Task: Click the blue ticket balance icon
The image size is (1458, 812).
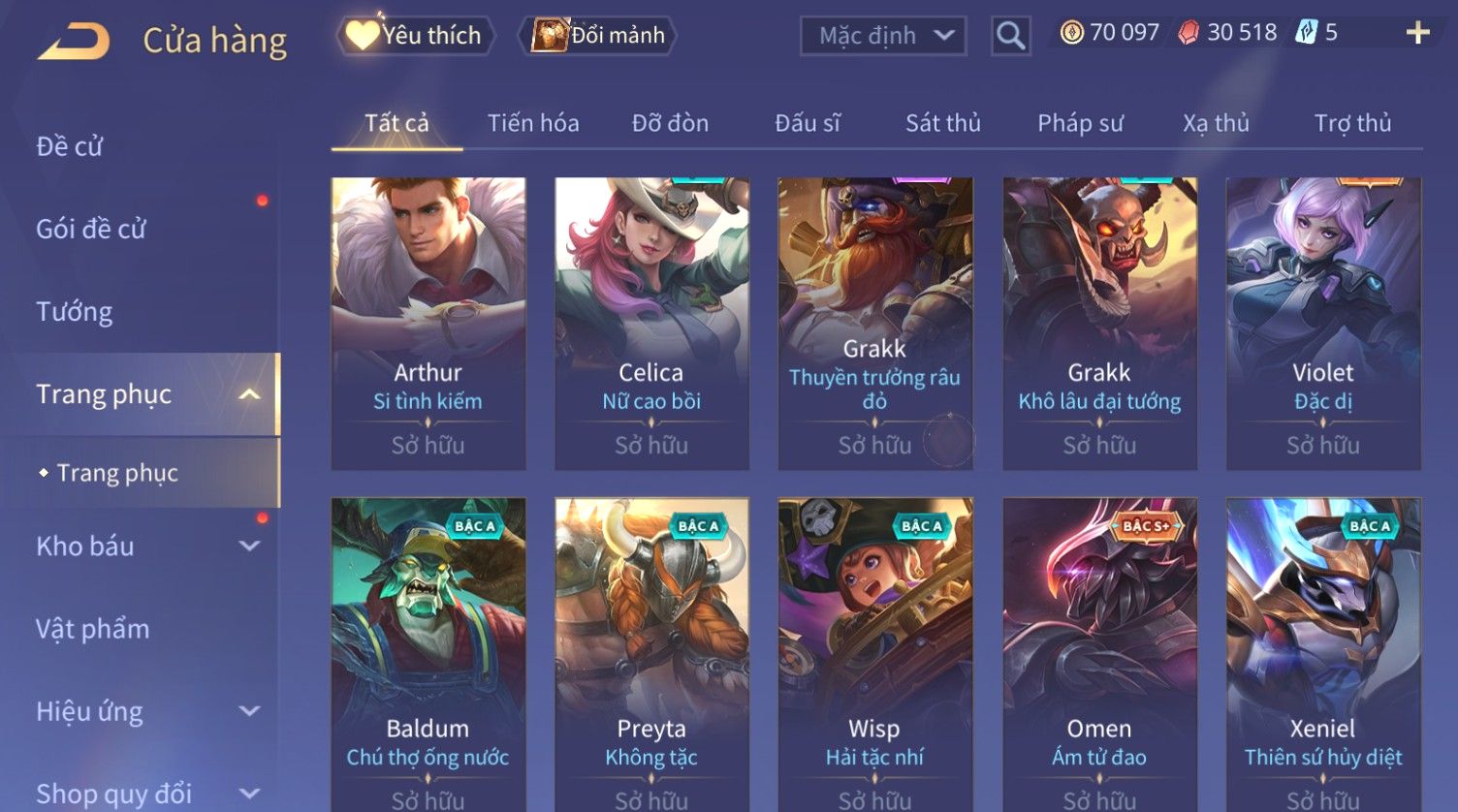Action: point(1307,33)
